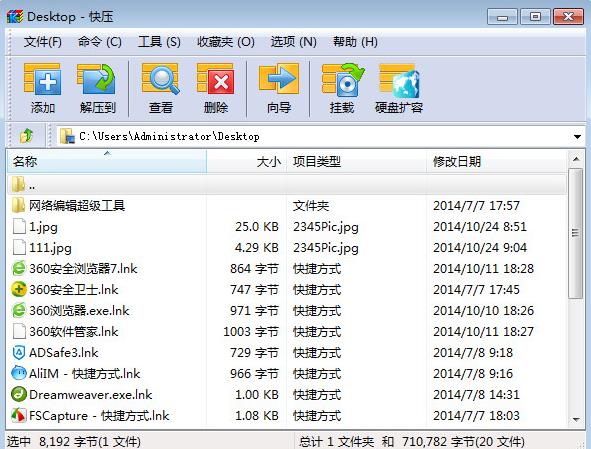The height and width of the screenshot is (449, 591).
Task: Click the 111.jpg file icon
Action: pyautogui.click(x=19, y=248)
